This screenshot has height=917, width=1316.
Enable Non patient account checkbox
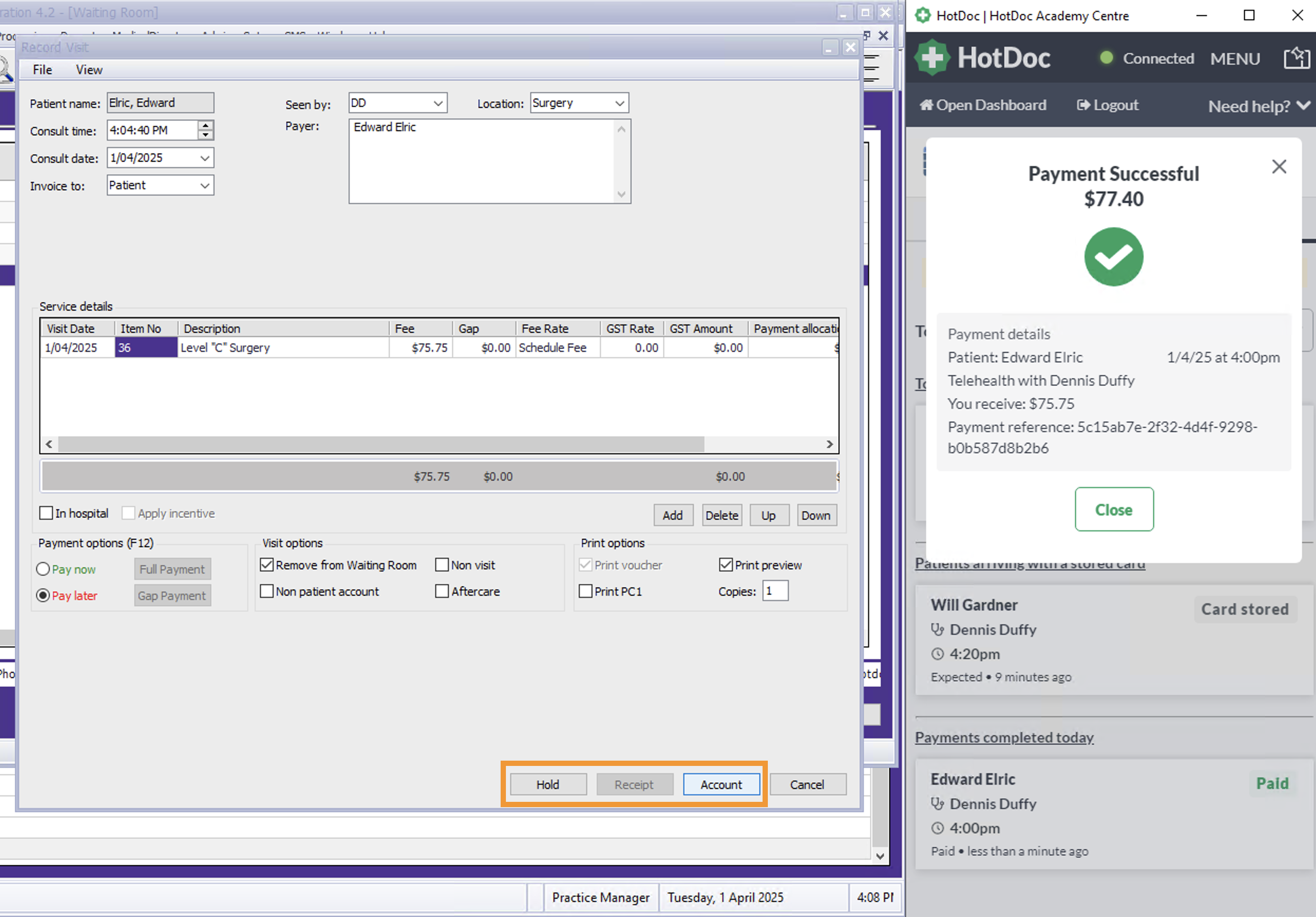click(x=267, y=591)
